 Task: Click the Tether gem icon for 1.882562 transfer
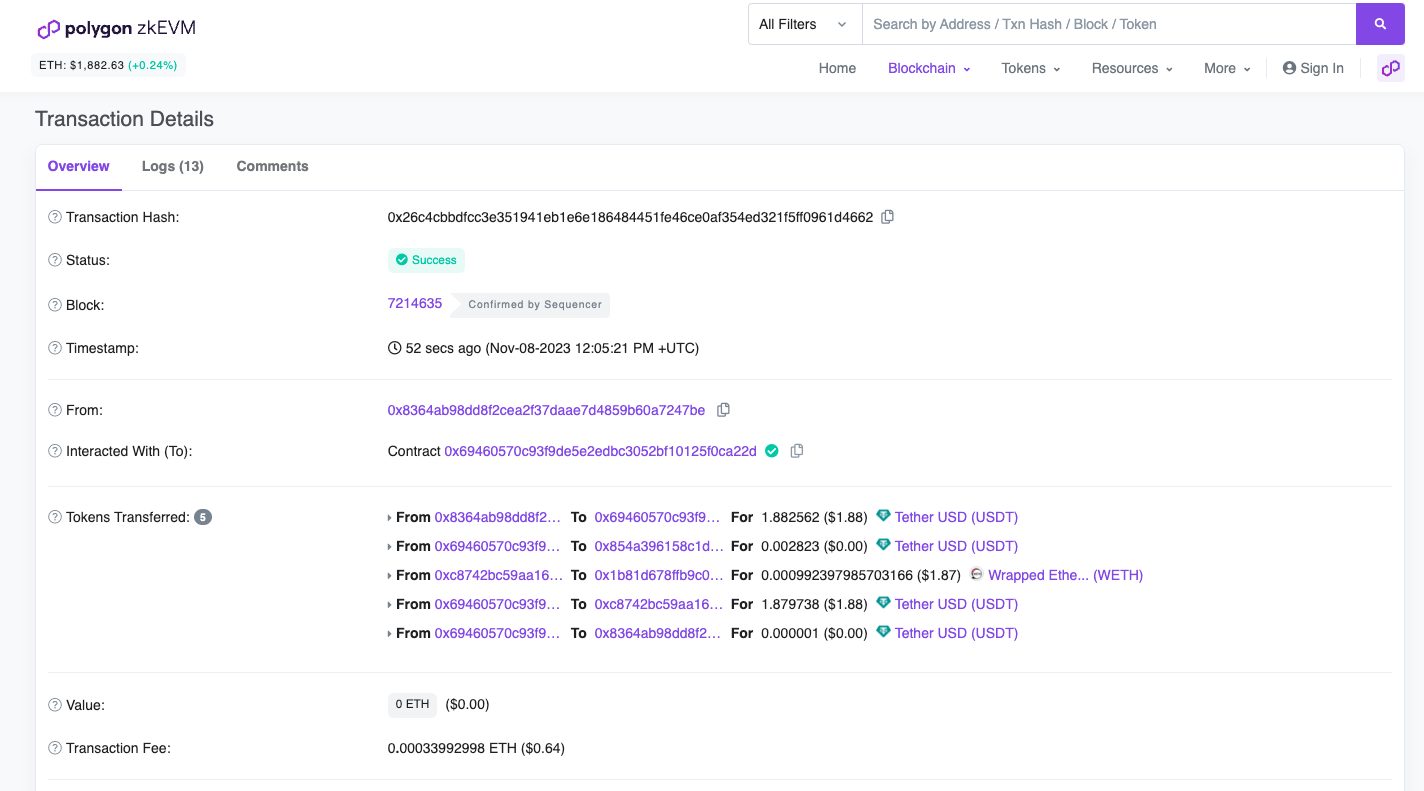pyautogui.click(x=883, y=516)
